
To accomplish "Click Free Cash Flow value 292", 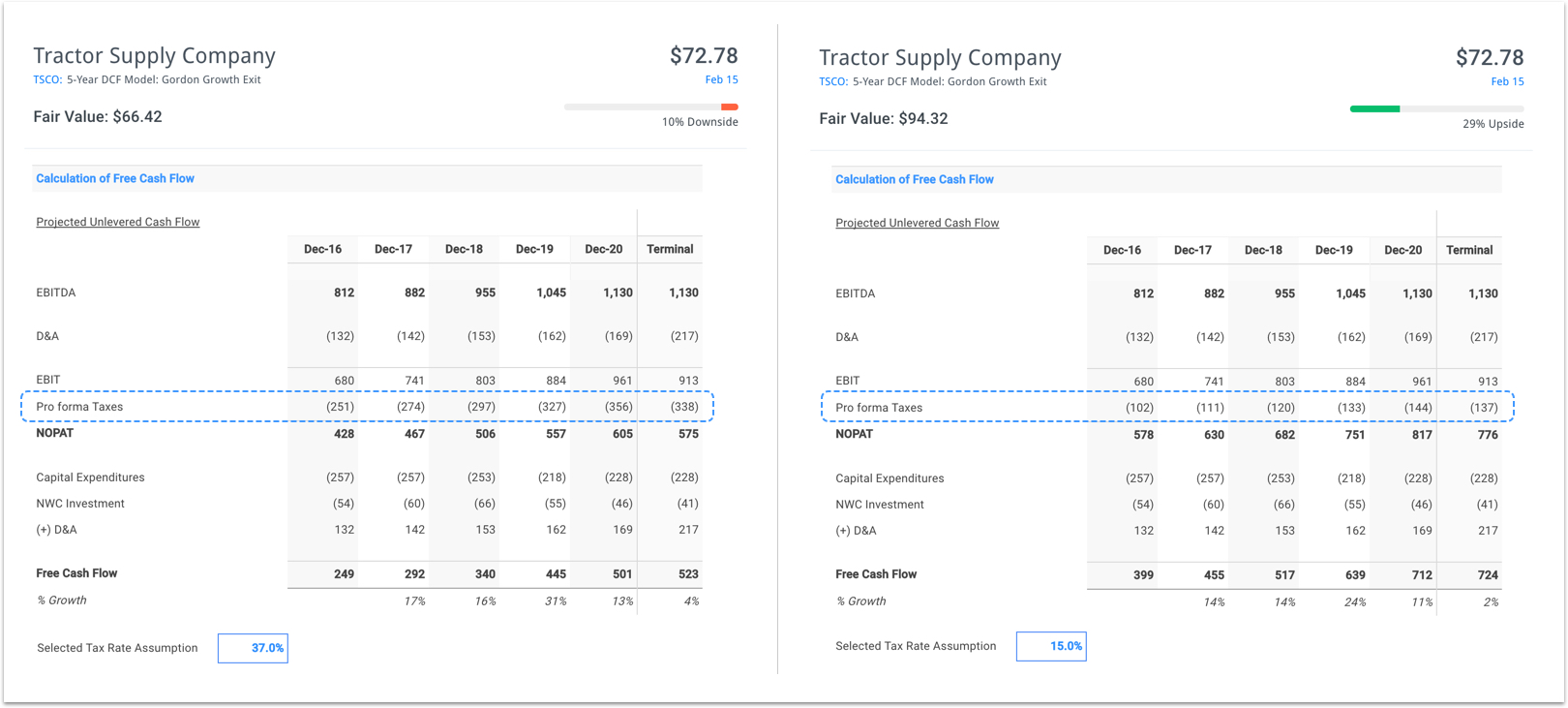I will pos(414,574).
